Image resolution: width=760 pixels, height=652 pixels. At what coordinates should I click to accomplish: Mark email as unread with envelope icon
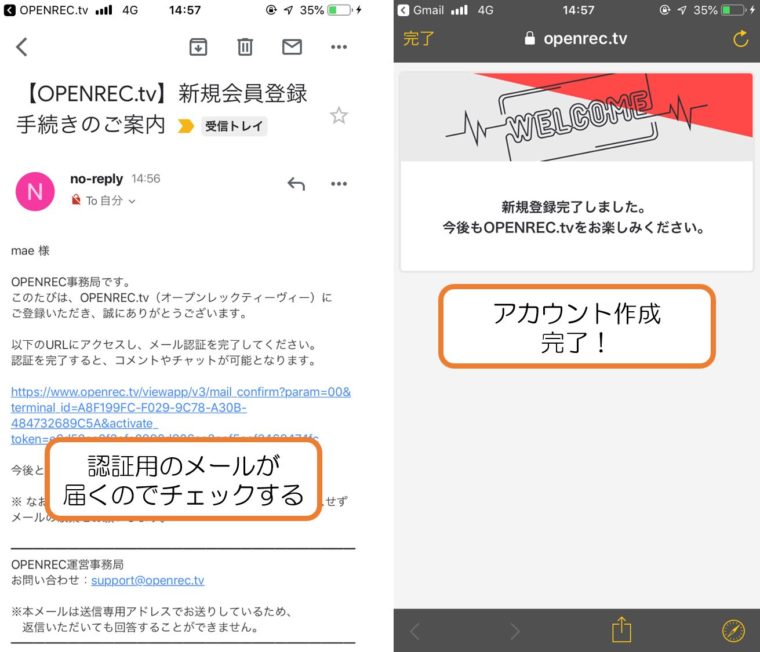(x=292, y=47)
